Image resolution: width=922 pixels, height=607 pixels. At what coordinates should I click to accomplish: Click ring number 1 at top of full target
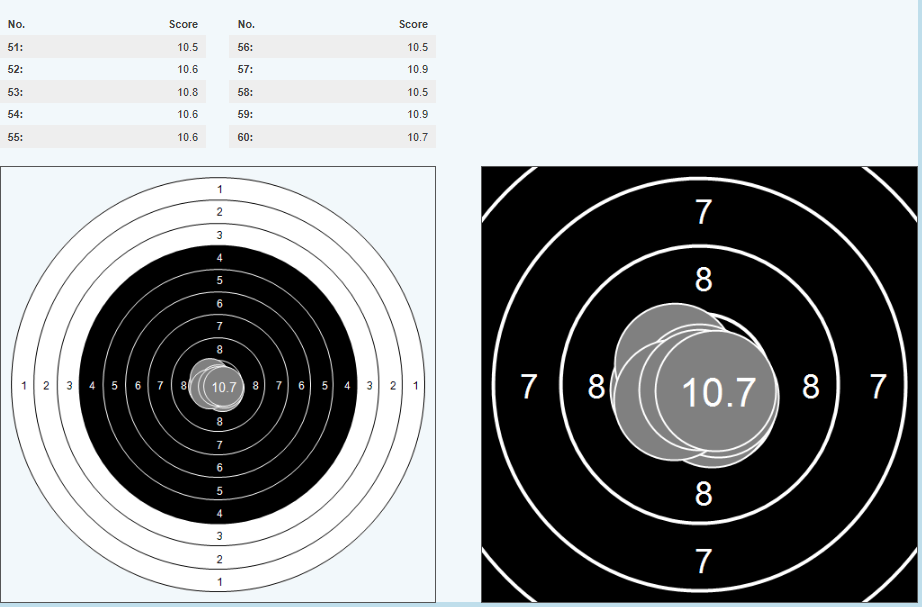220,189
